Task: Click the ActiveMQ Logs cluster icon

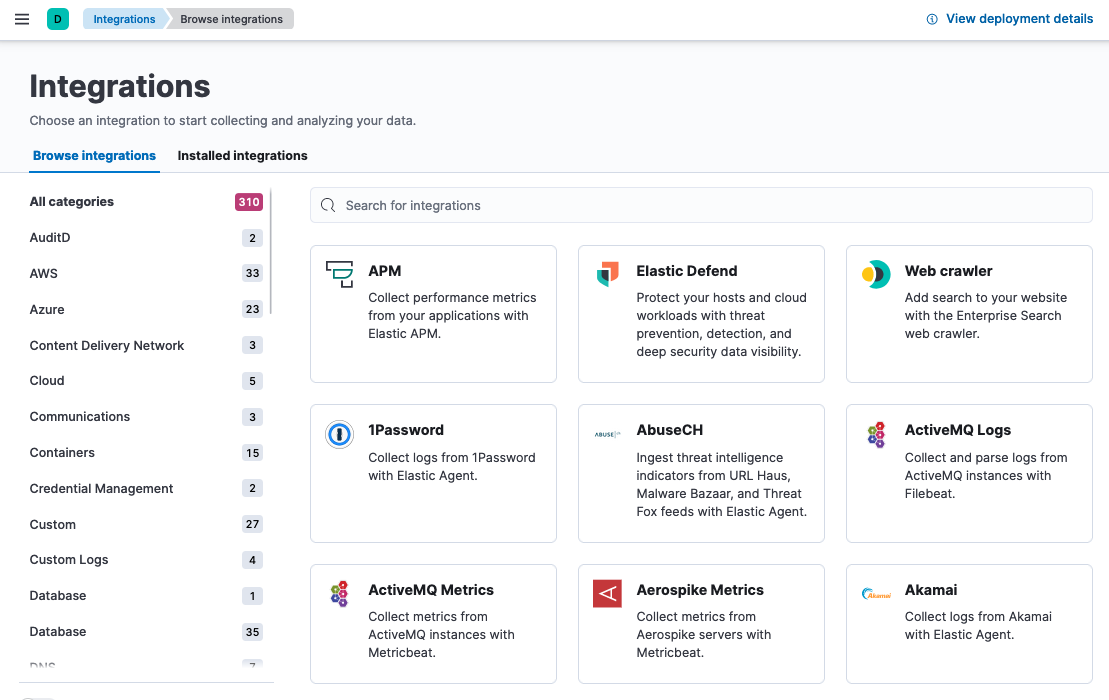Action: (x=876, y=432)
